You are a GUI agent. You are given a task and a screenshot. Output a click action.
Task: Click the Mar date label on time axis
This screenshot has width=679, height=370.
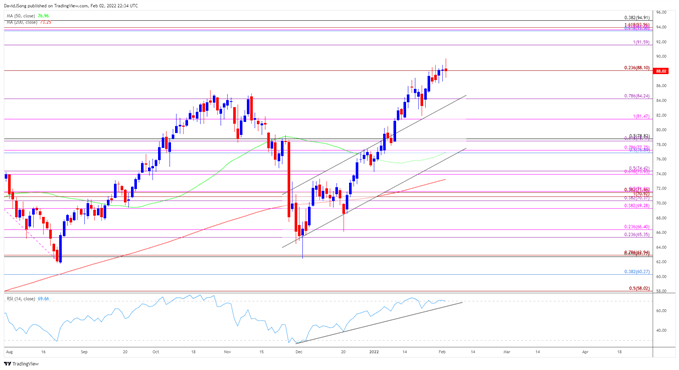506,352
